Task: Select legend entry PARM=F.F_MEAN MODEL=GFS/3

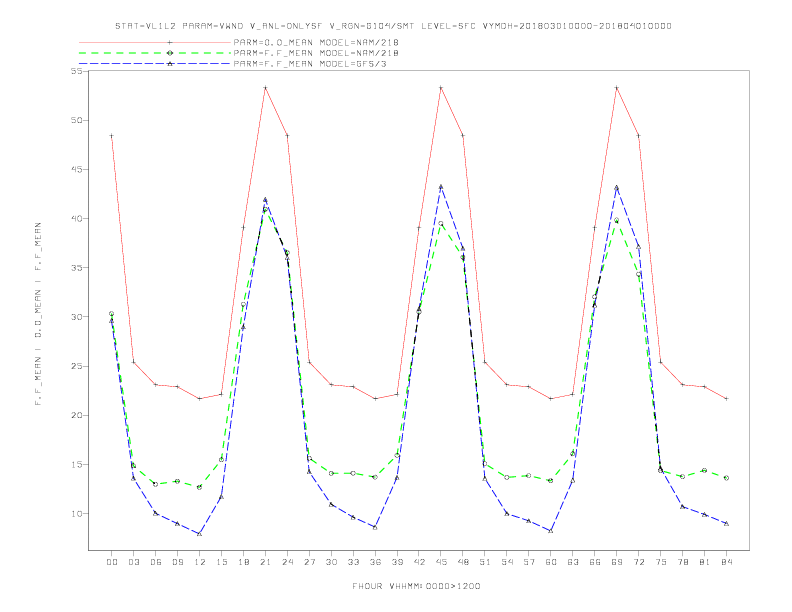Action: coord(310,64)
